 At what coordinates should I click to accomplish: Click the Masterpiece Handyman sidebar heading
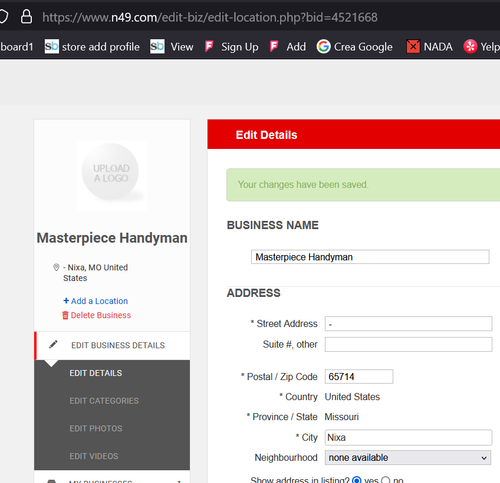point(112,238)
